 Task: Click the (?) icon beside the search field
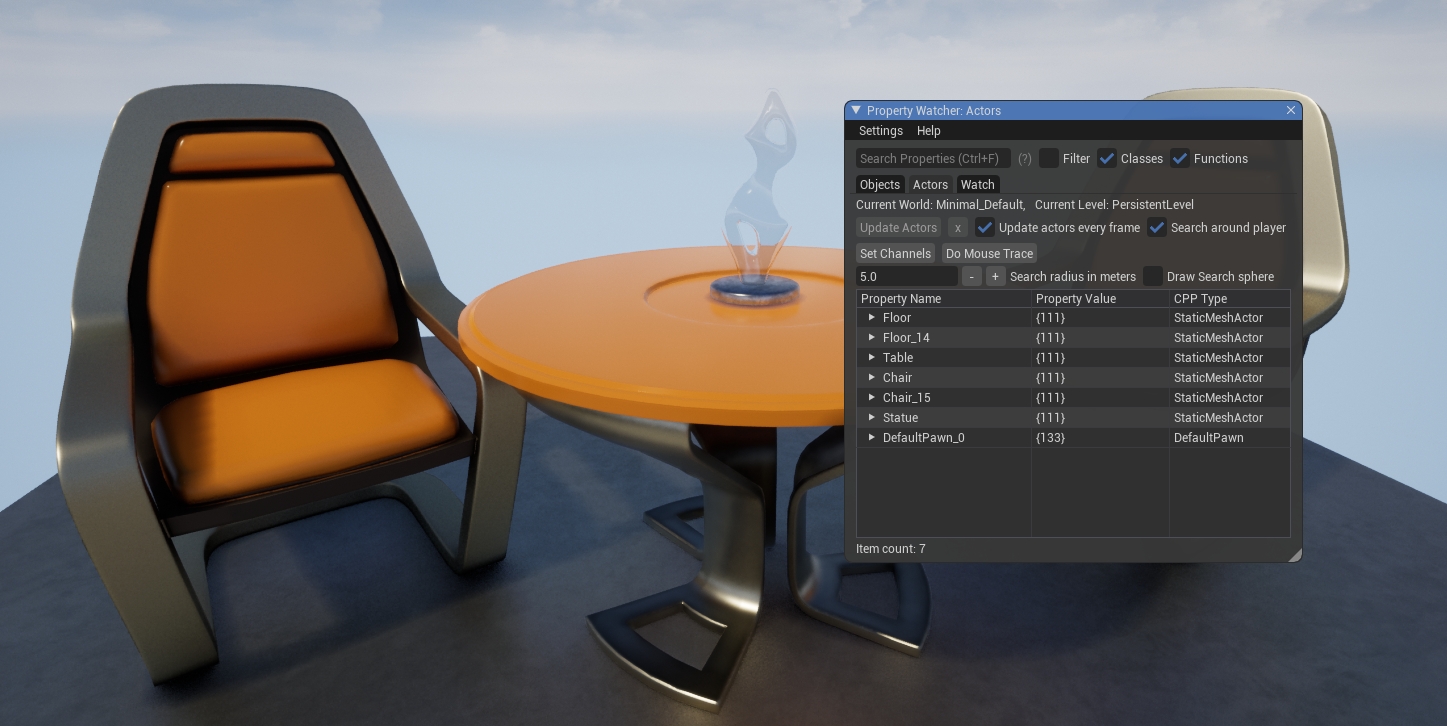(x=1024, y=158)
